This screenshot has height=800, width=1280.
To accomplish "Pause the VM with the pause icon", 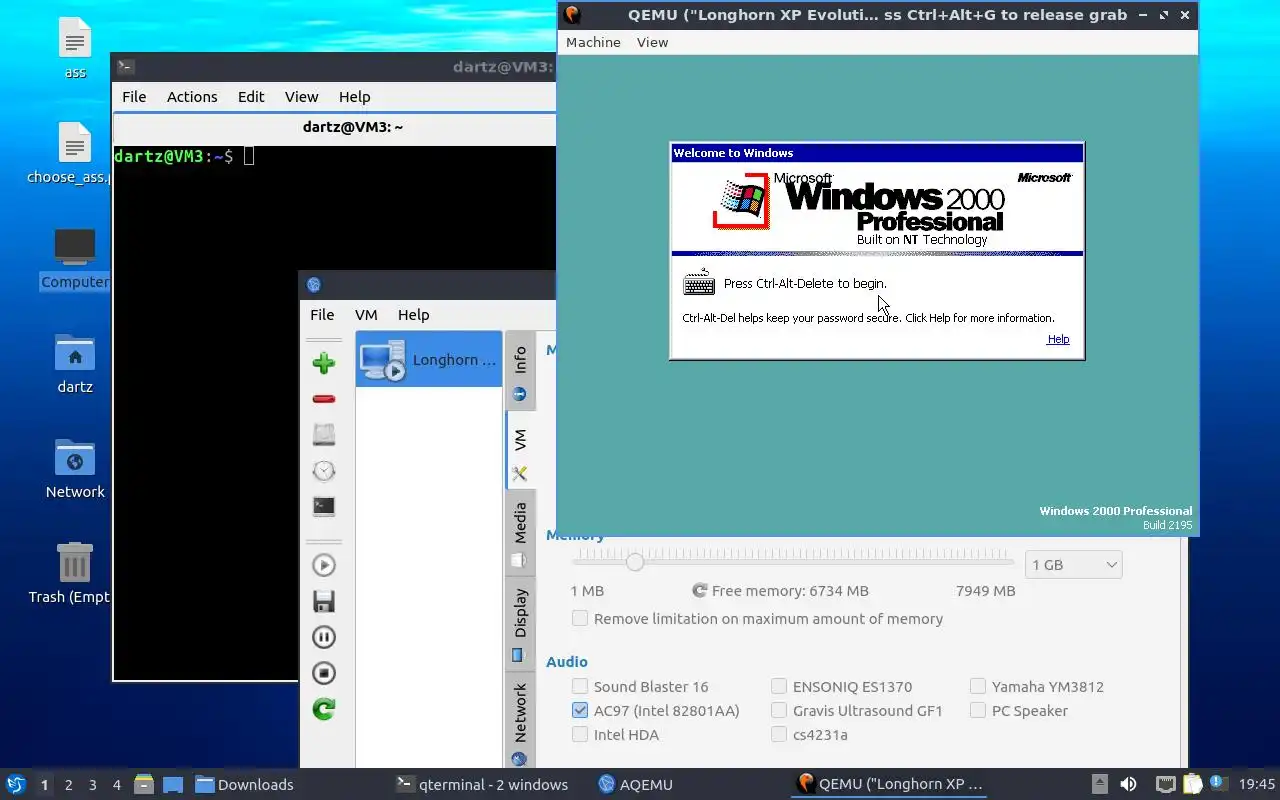I will (x=323, y=637).
